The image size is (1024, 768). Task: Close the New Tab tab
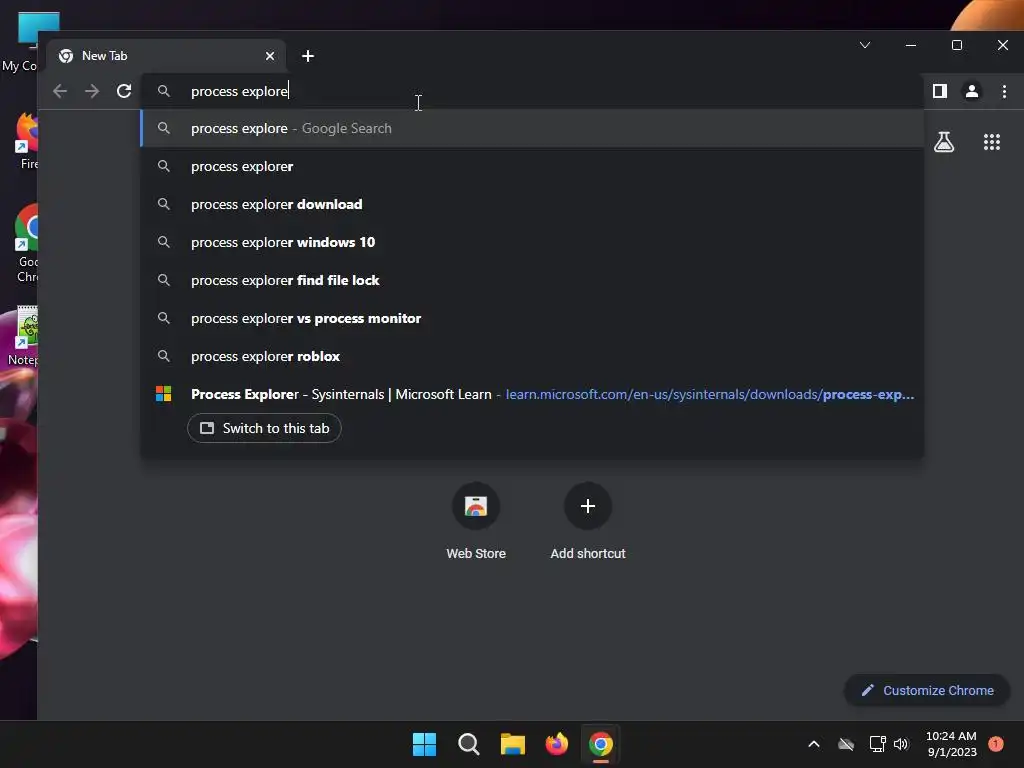click(270, 56)
